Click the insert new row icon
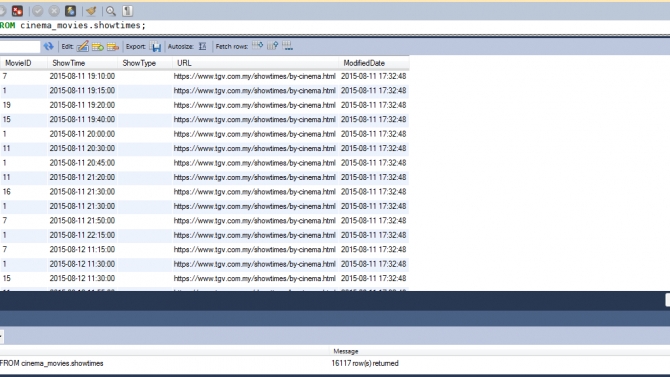 [x=98, y=46]
